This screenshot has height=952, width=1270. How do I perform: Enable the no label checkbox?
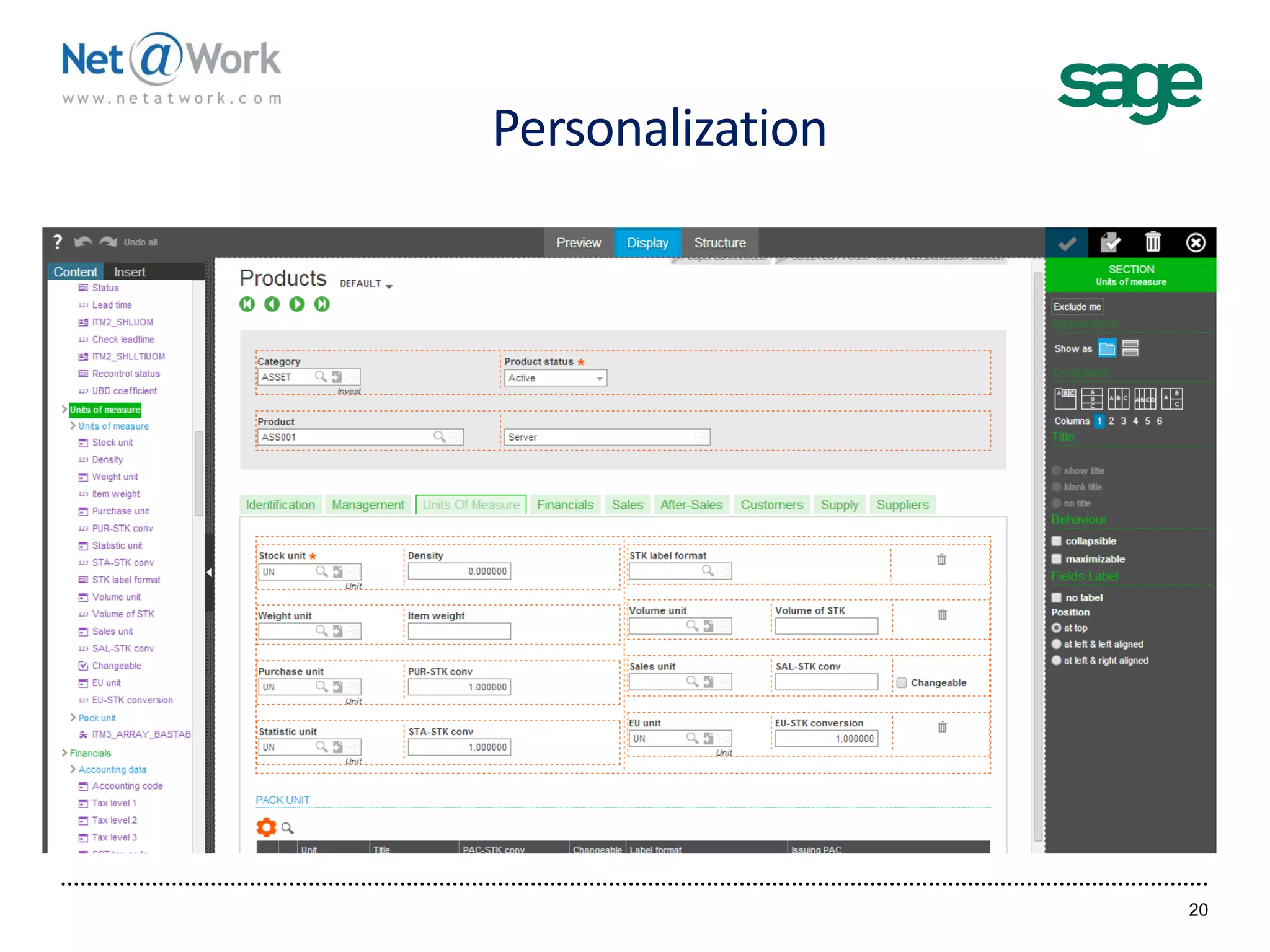tap(1057, 597)
